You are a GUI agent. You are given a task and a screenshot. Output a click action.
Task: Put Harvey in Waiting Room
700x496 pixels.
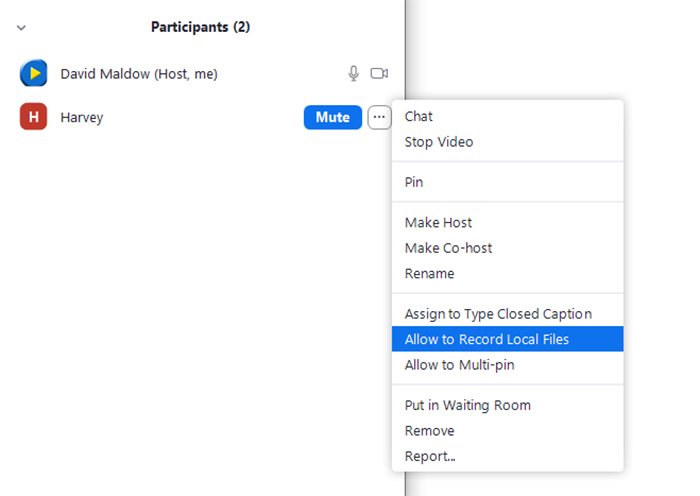point(467,405)
